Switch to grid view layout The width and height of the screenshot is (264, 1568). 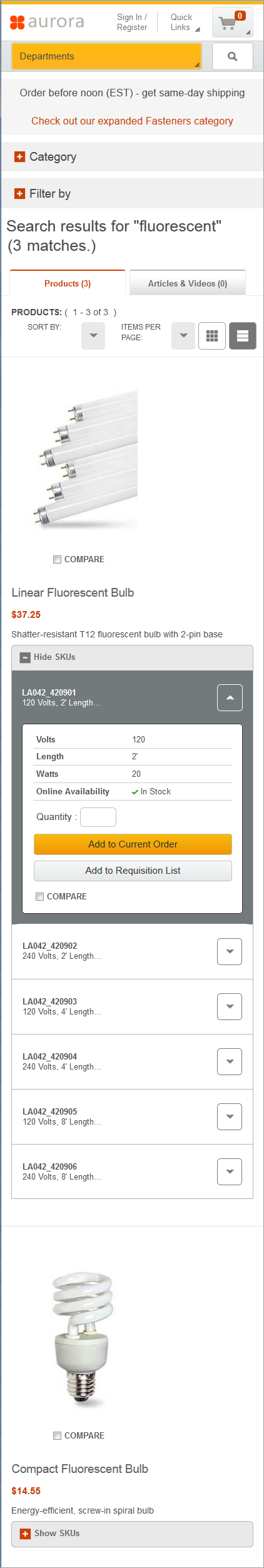pyautogui.click(x=212, y=336)
